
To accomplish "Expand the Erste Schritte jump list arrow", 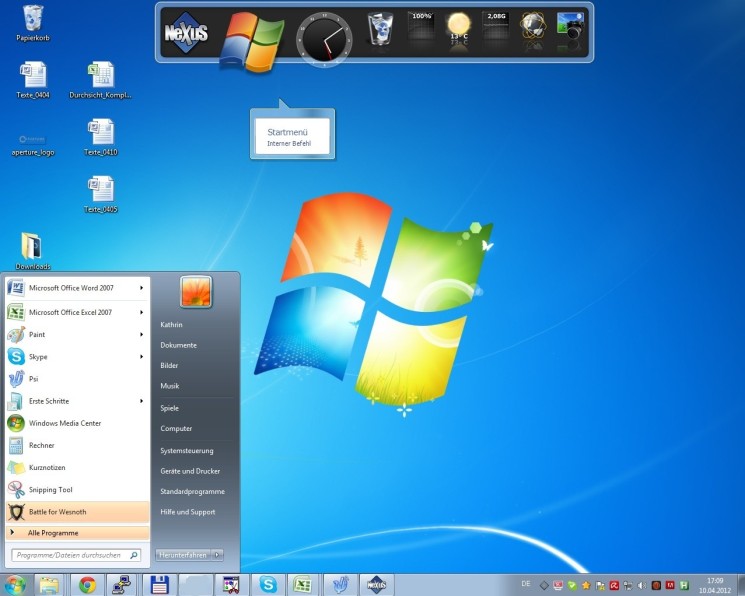I will click(x=142, y=401).
